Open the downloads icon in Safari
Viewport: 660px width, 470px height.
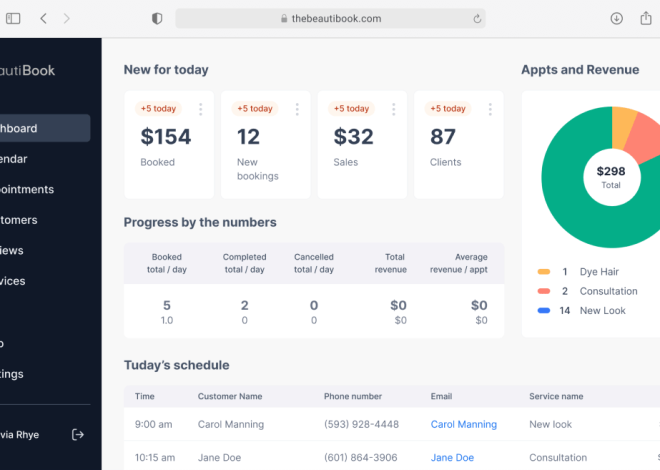617,19
